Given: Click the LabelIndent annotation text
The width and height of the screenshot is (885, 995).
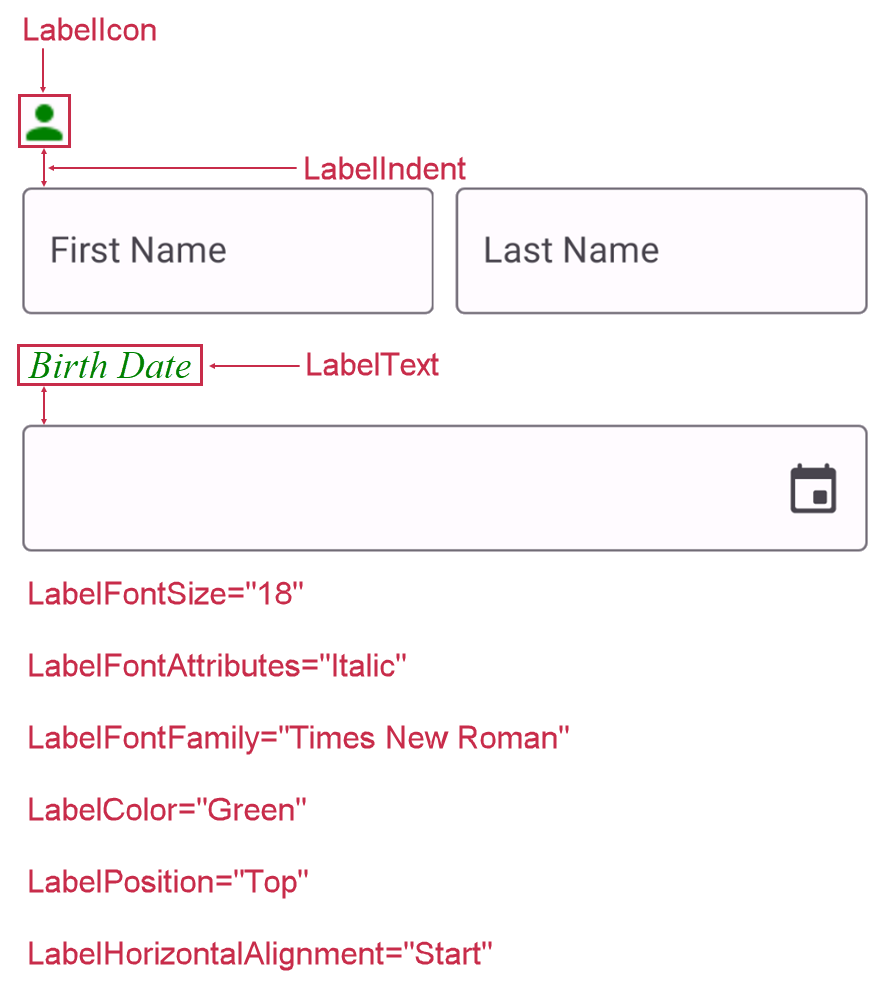Looking at the screenshot, I should 385,168.
